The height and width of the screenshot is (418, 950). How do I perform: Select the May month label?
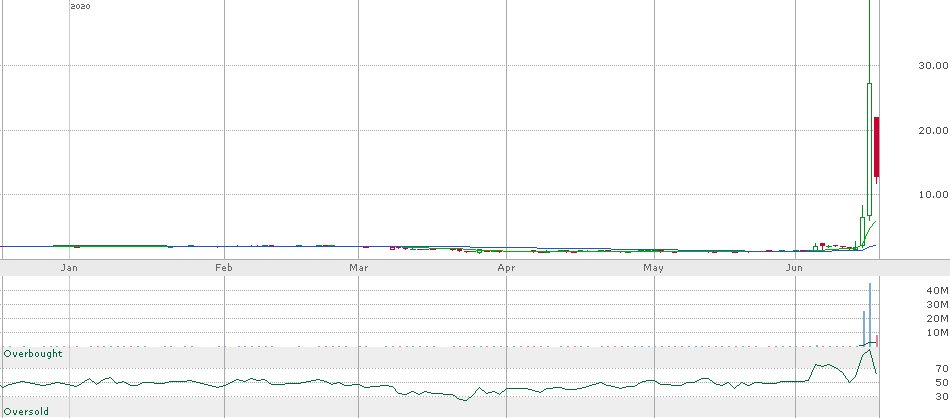point(654,268)
